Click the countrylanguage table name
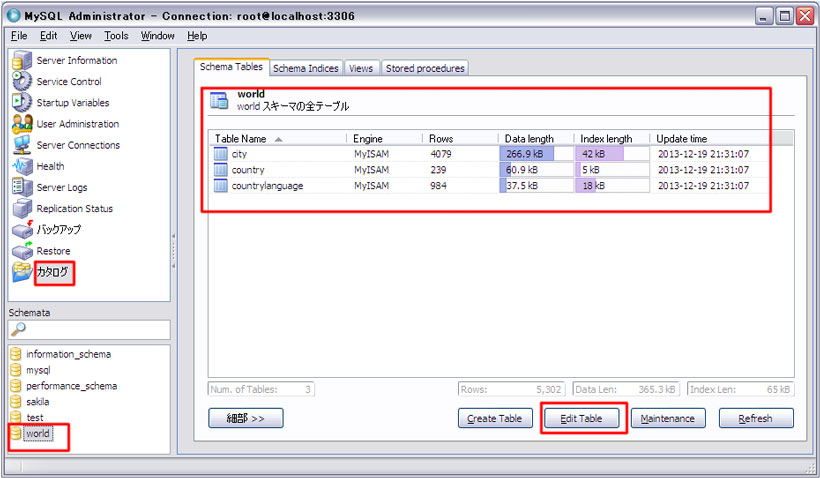Image resolution: width=820 pixels, height=478 pixels. tap(267, 186)
